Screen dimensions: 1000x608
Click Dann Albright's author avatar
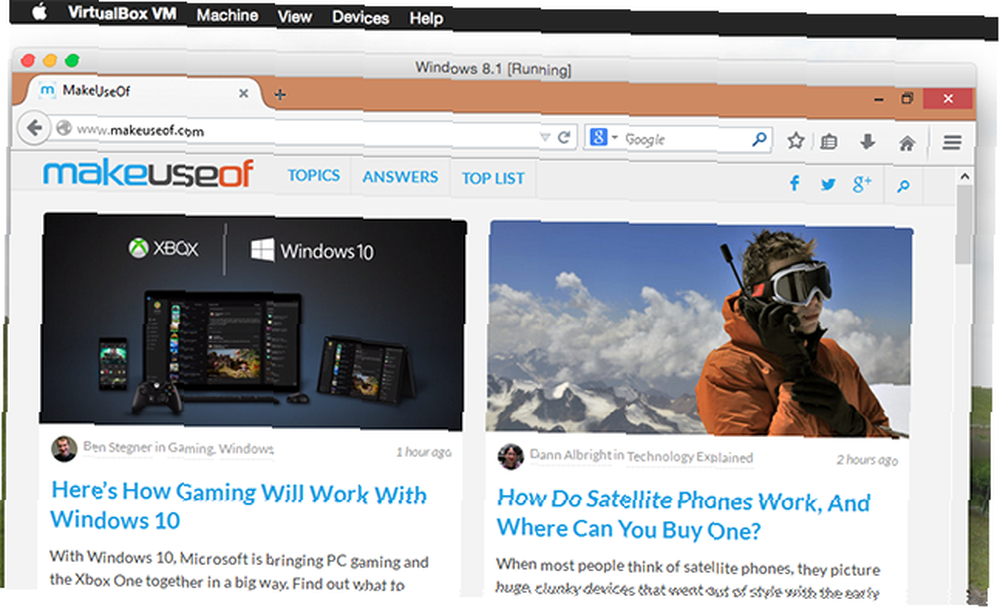pos(510,456)
